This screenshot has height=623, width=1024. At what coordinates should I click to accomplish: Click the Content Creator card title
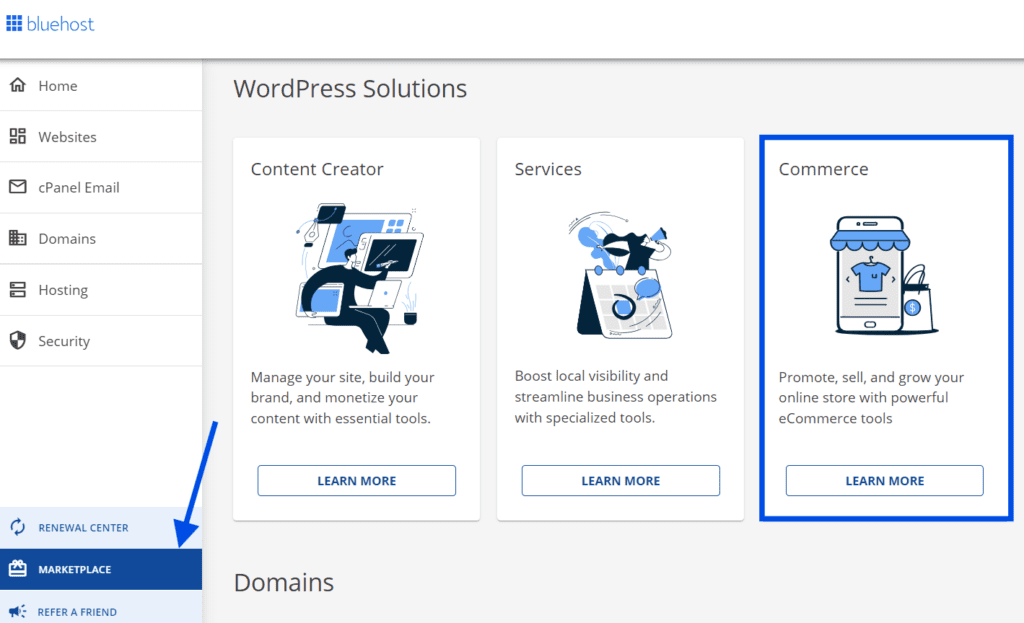[x=317, y=169]
